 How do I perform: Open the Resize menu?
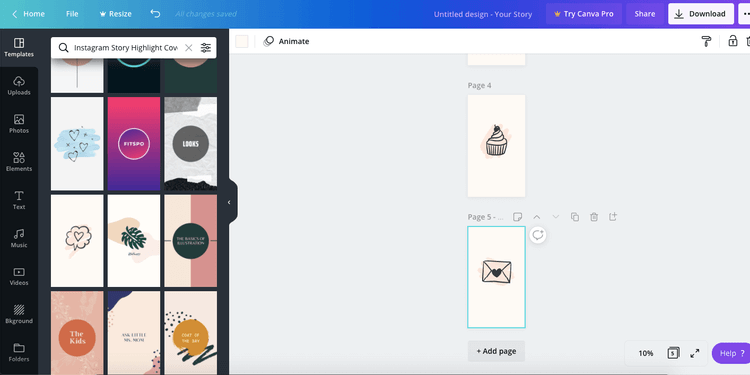(x=115, y=14)
